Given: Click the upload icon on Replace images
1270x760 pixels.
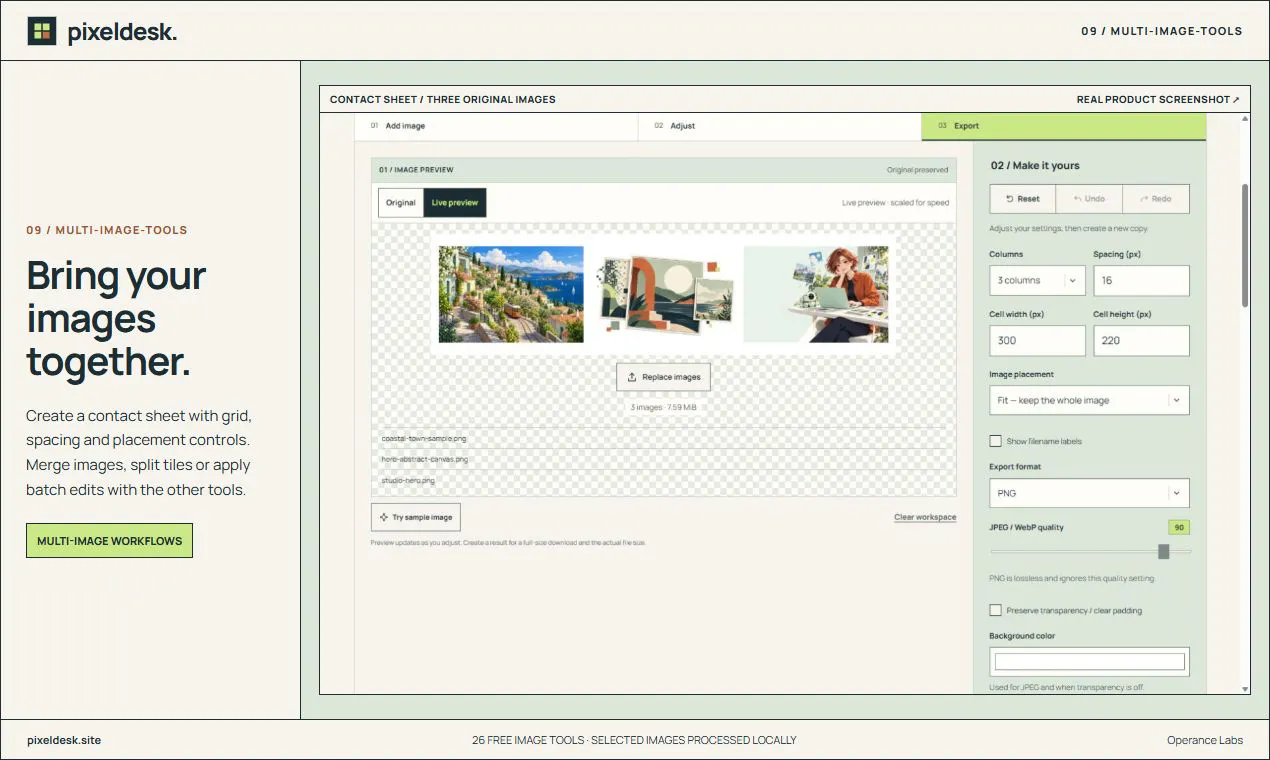Looking at the screenshot, I should [632, 377].
